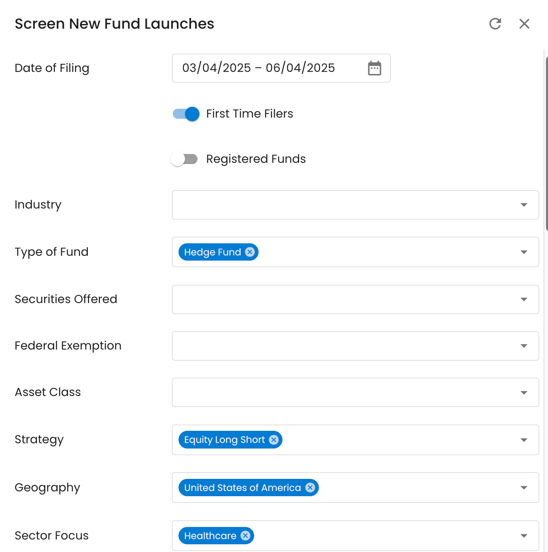Expand the Industry dropdown
The height and width of the screenshot is (552, 548).
coord(355,205)
